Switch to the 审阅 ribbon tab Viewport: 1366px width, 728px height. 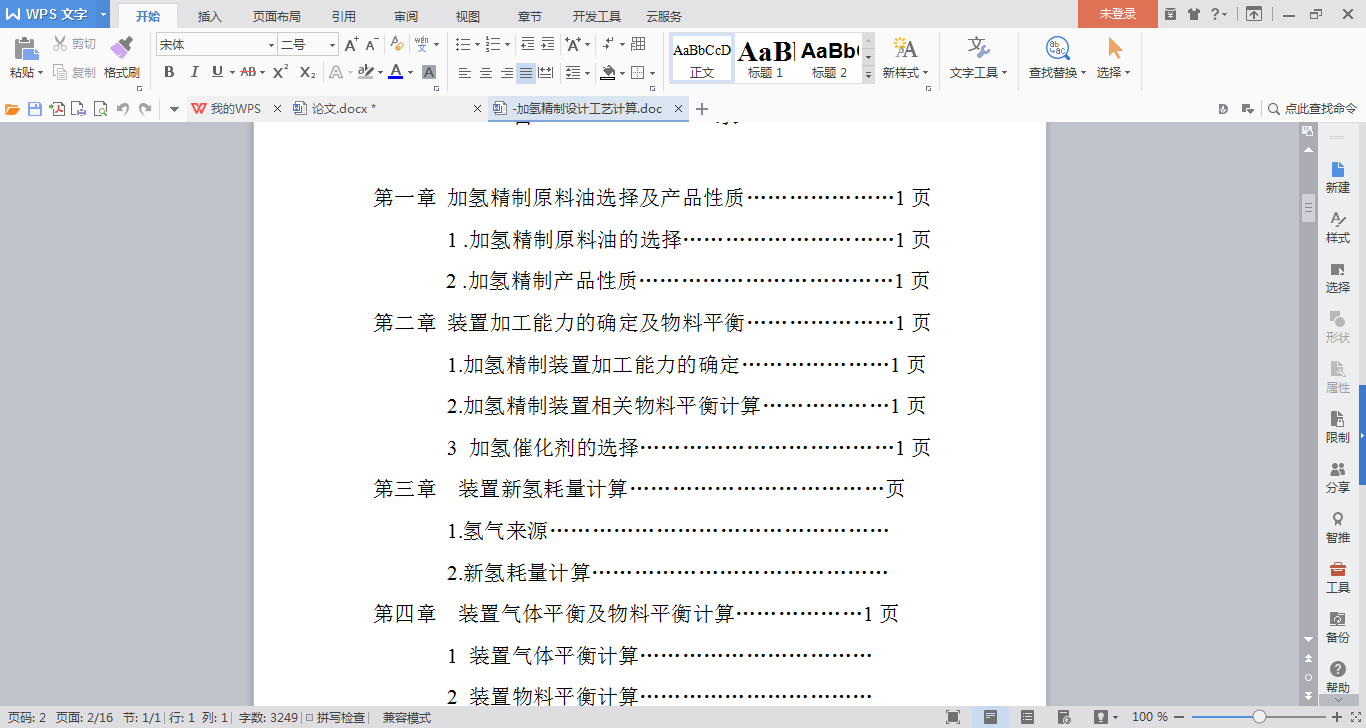(406, 16)
